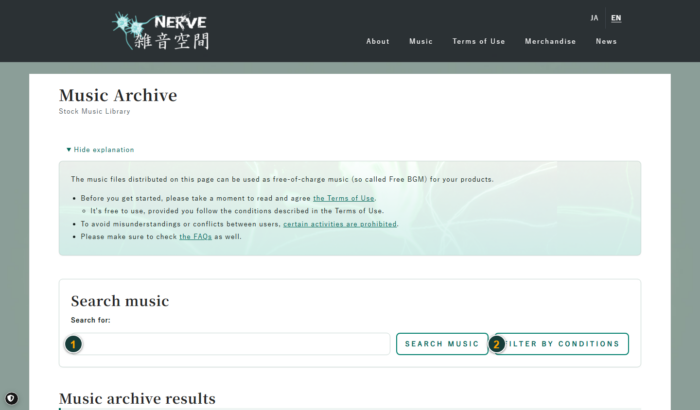Open Terms of Use in navigation
This screenshot has width=700, height=410.
coord(479,41)
